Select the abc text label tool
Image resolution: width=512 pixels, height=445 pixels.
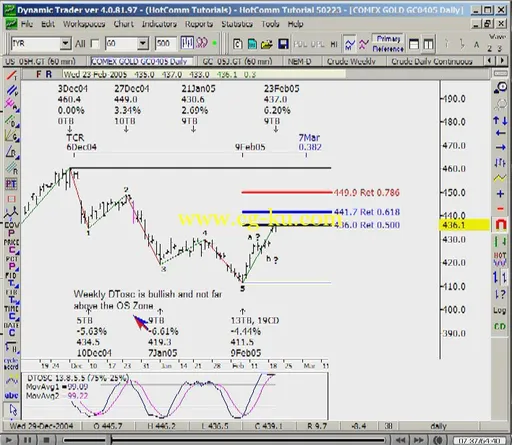pos(11,395)
